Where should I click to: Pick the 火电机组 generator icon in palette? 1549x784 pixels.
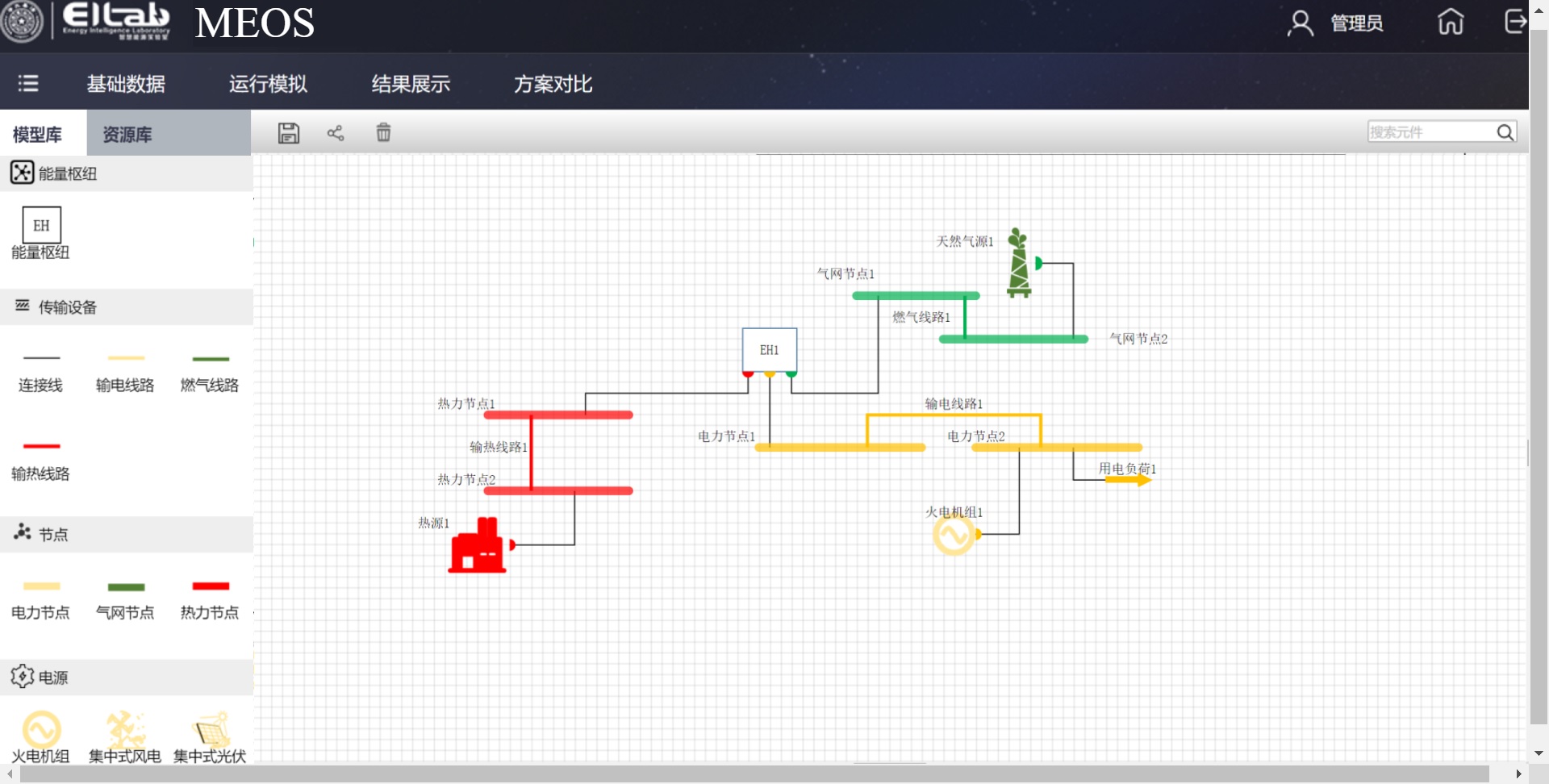tap(41, 730)
